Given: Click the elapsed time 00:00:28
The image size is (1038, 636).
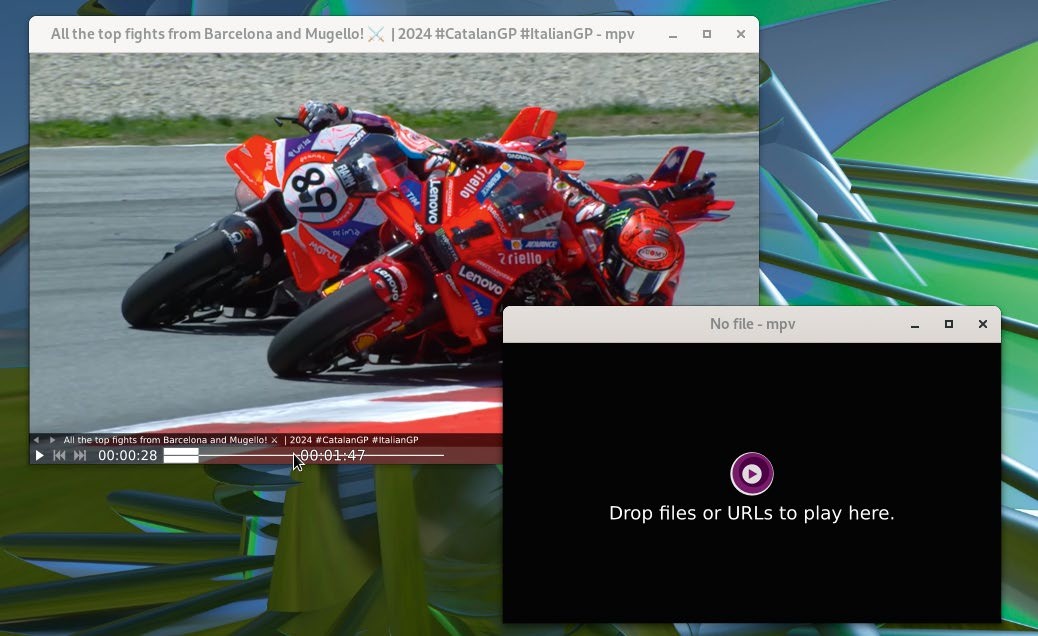Looking at the screenshot, I should coord(128,455).
